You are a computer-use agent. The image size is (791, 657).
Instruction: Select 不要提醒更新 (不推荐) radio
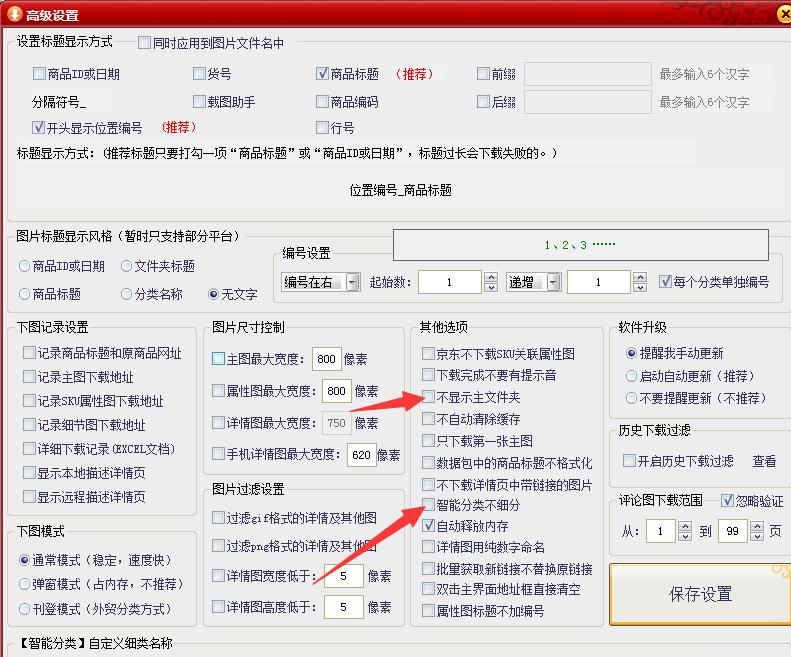click(x=631, y=398)
